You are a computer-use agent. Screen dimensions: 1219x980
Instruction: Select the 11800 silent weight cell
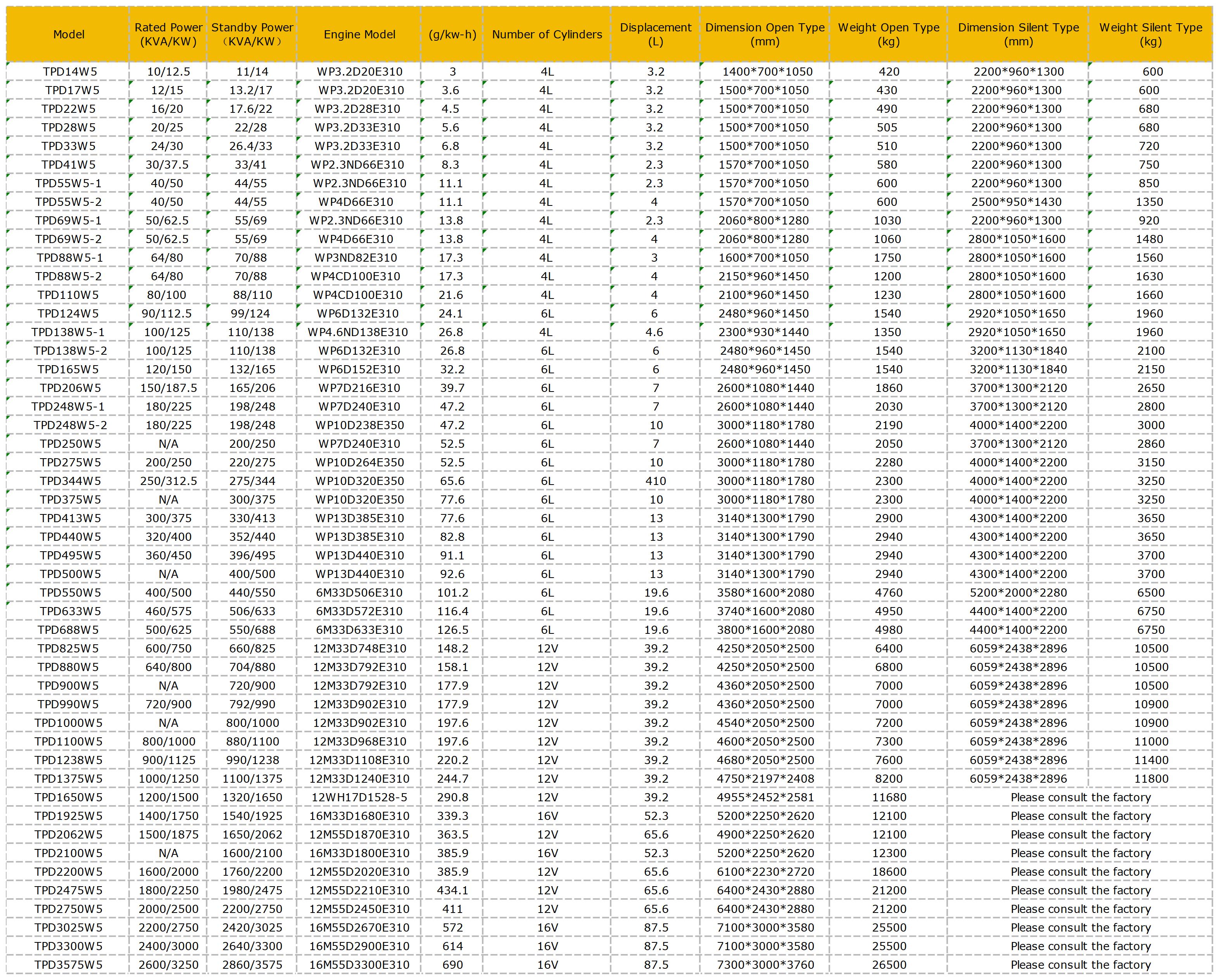1151,779
